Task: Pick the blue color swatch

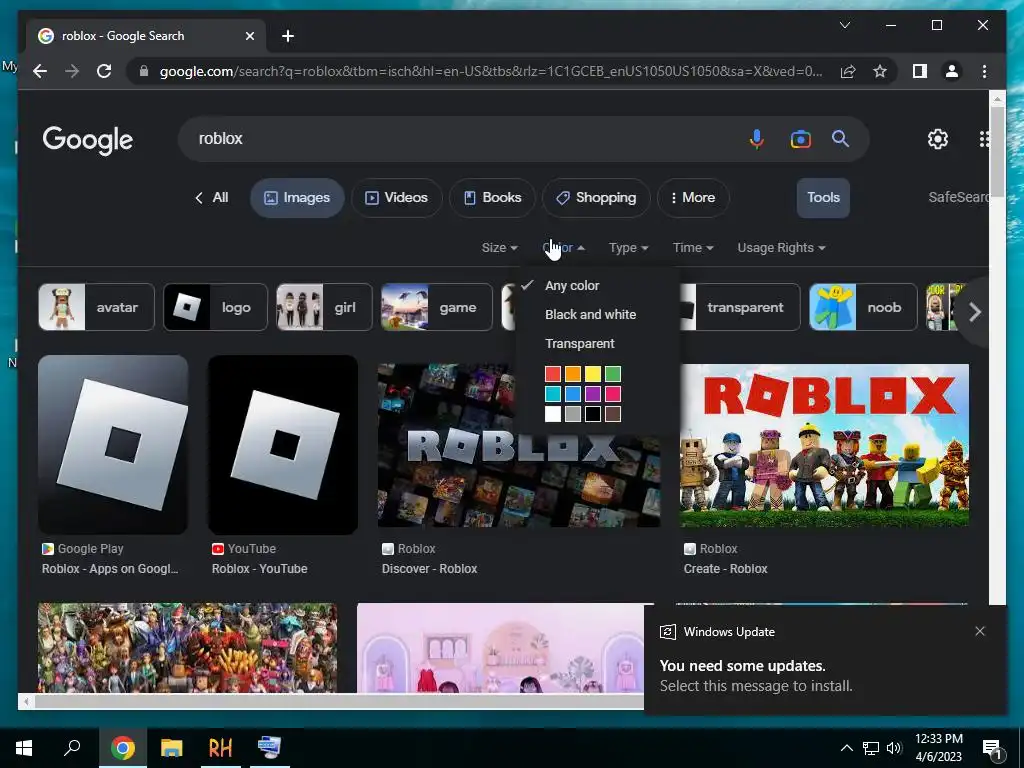Action: (573, 394)
